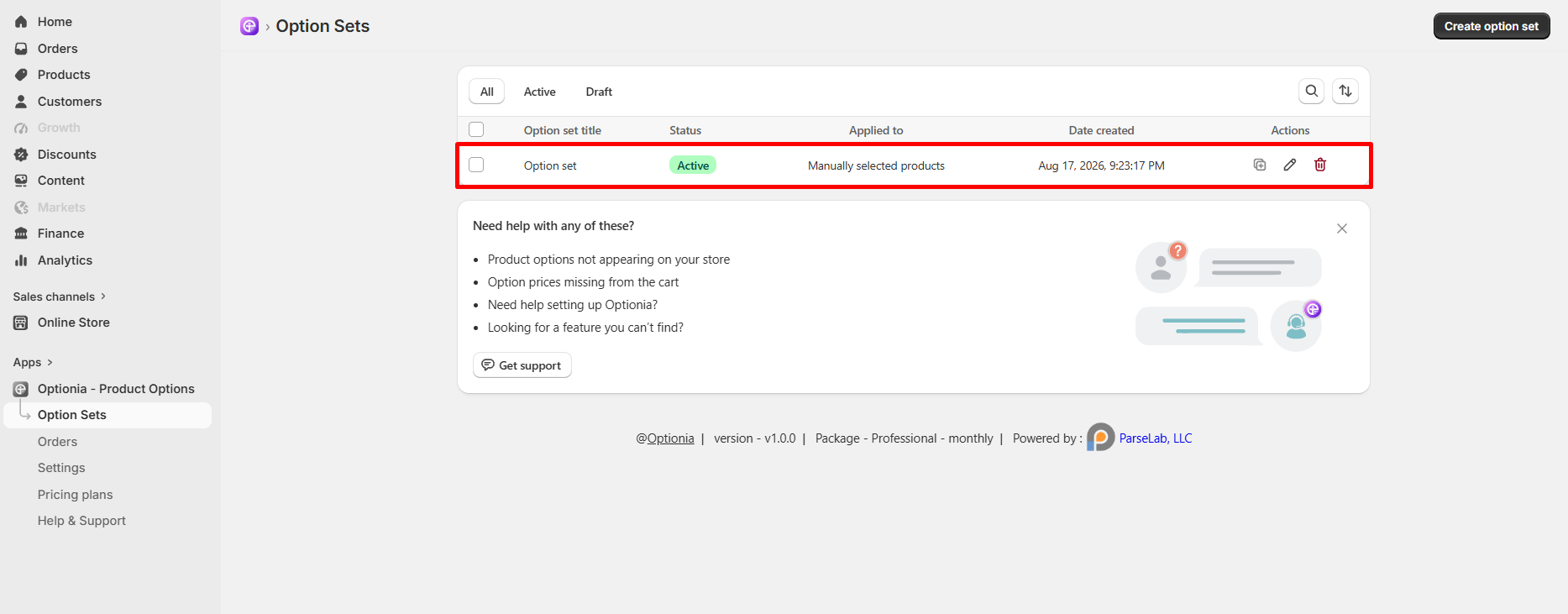This screenshot has width=1568, height=614.
Task: Click the ParseLab logo icon in the footer
Action: pyautogui.click(x=1100, y=437)
